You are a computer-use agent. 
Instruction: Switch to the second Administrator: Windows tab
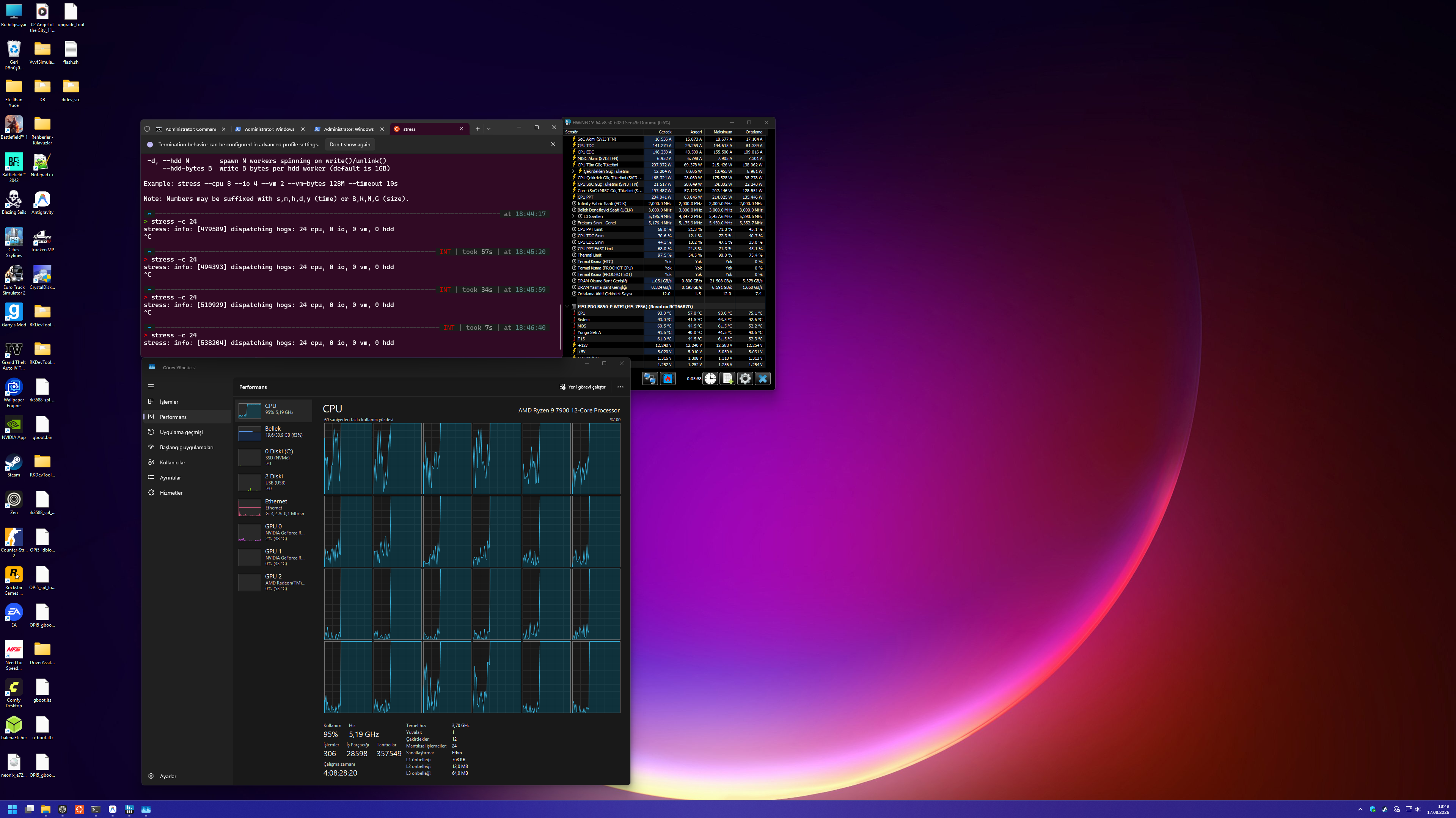270,129
